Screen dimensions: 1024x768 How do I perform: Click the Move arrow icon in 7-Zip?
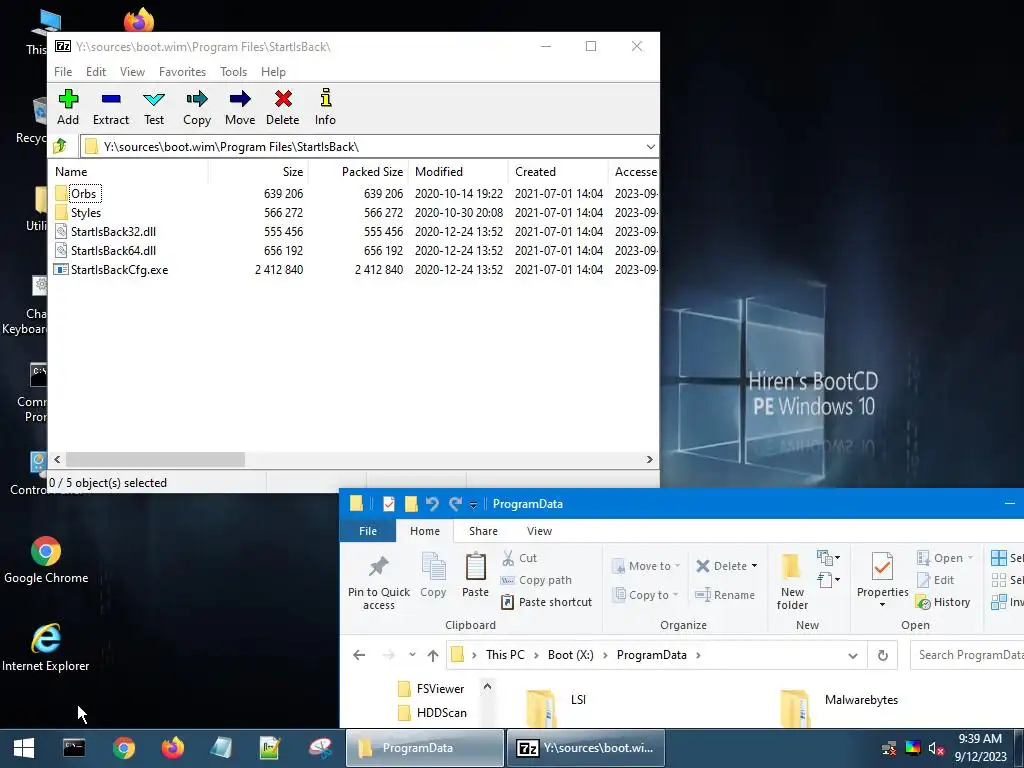(240, 108)
